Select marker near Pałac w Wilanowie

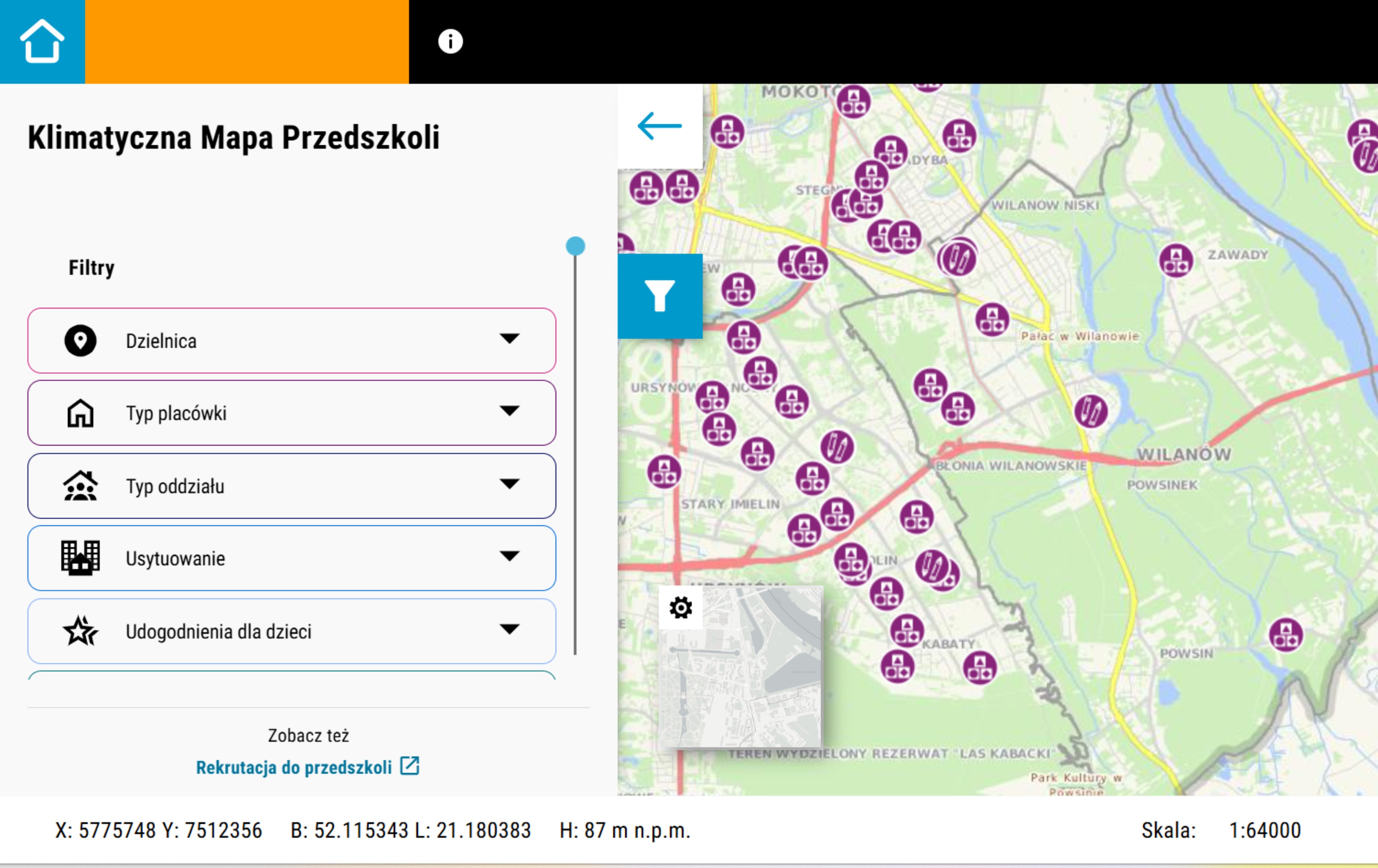tap(992, 319)
